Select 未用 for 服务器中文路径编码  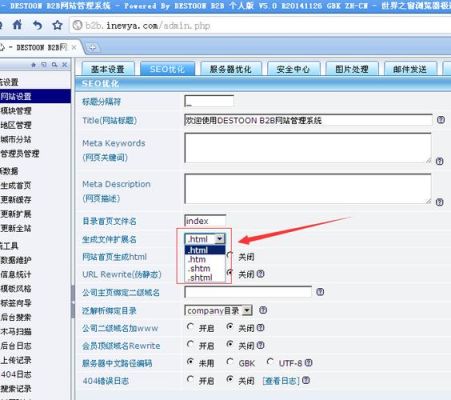(190, 362)
